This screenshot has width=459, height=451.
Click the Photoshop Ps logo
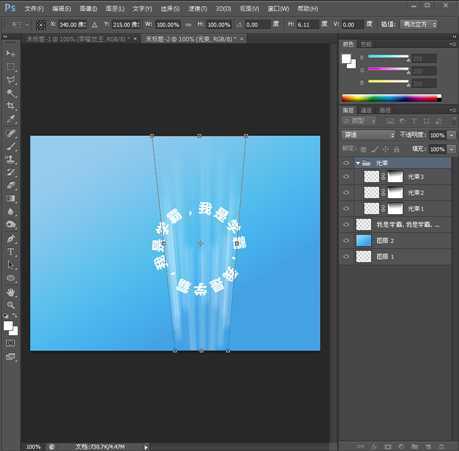pos(10,8)
